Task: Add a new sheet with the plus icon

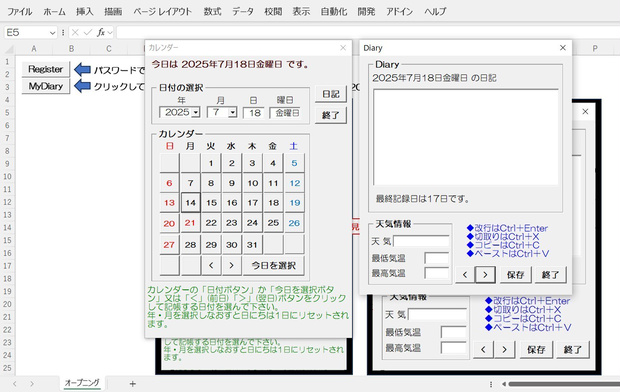Action: 132,383
